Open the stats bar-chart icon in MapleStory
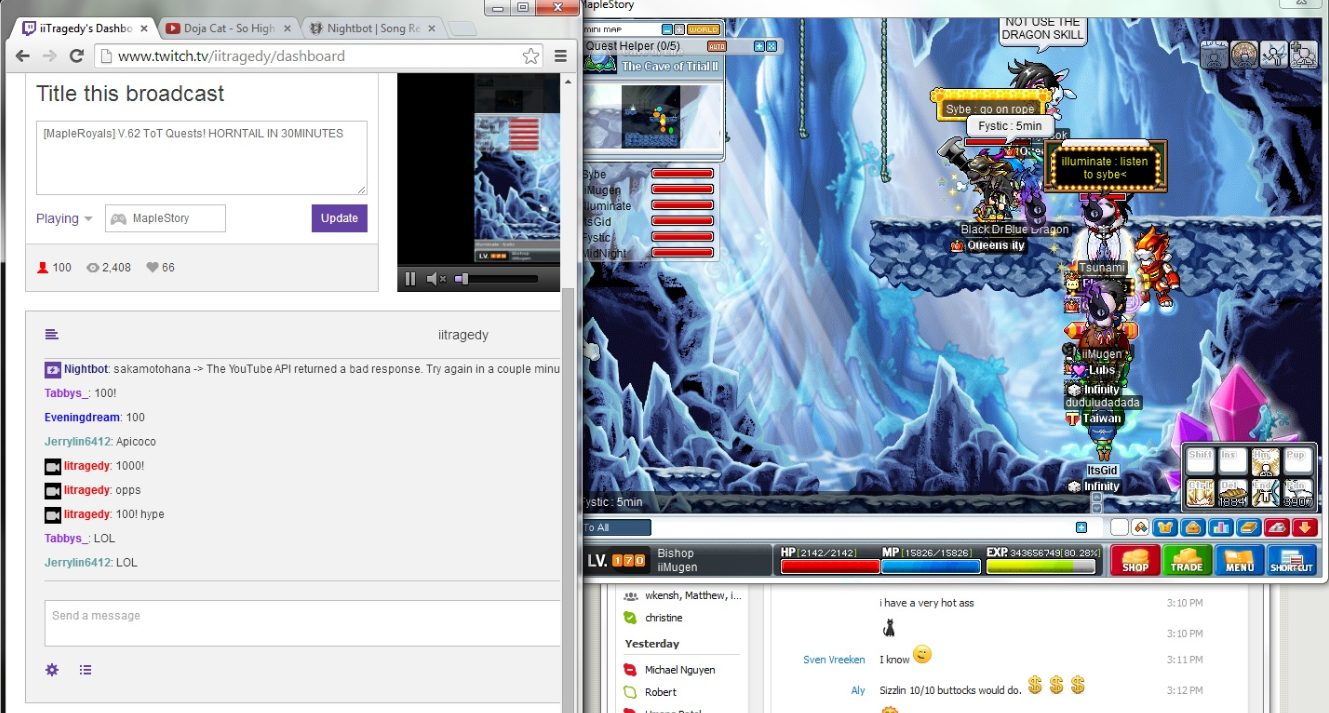This screenshot has width=1329, height=713. (x=1221, y=527)
